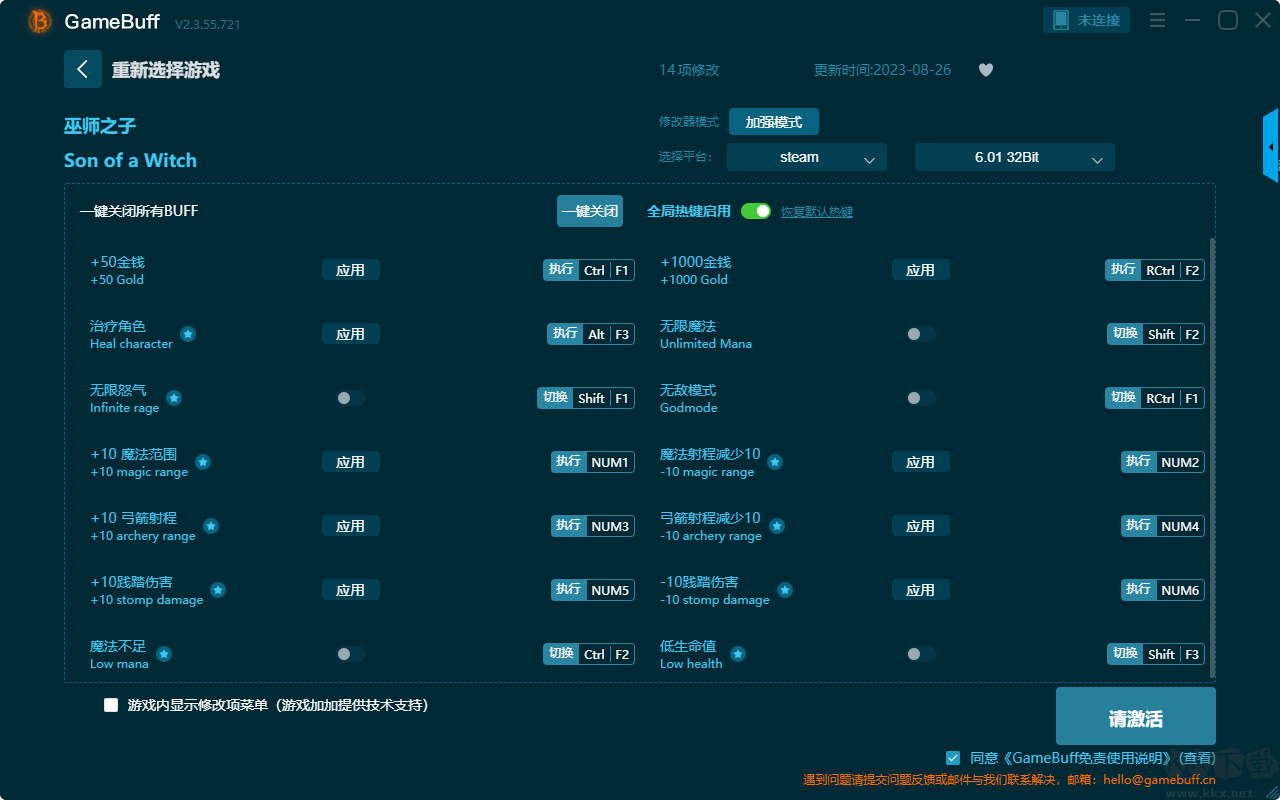Click the GameBuff logo icon
Image resolution: width=1280 pixels, height=800 pixels.
(x=40, y=21)
